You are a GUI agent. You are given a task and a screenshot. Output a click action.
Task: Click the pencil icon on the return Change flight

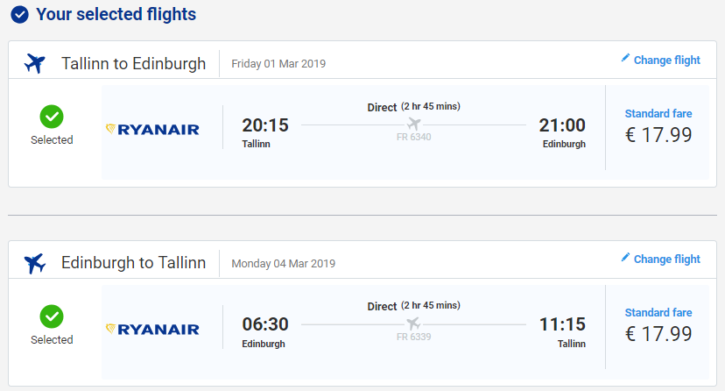[625, 257]
